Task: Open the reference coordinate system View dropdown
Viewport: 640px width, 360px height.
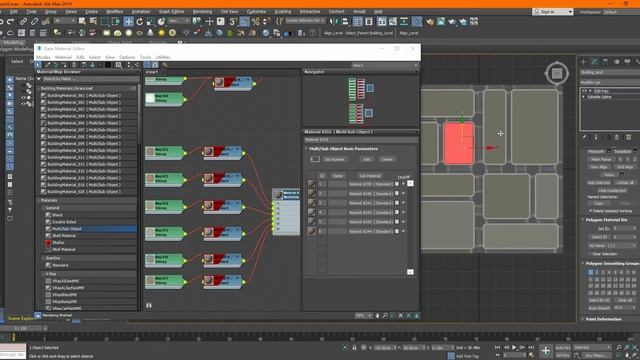Action: coord(178,21)
